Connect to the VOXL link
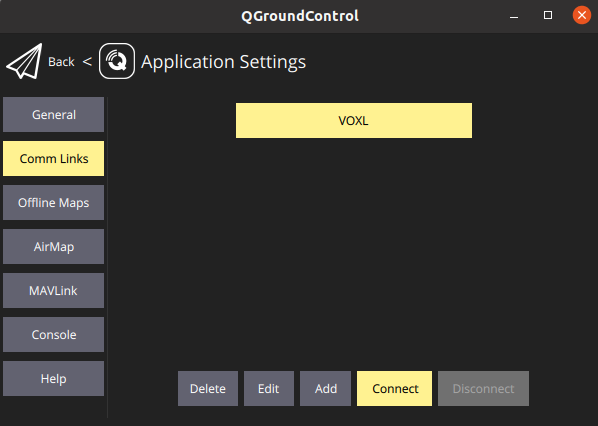 coord(394,389)
